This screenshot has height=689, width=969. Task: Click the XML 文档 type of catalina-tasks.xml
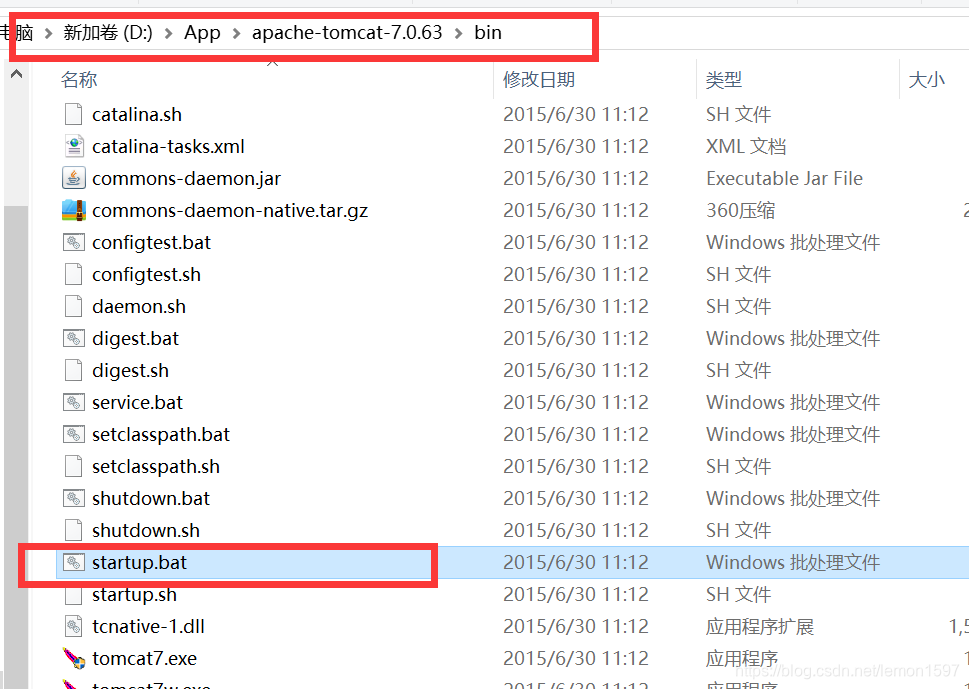pyautogui.click(x=746, y=146)
